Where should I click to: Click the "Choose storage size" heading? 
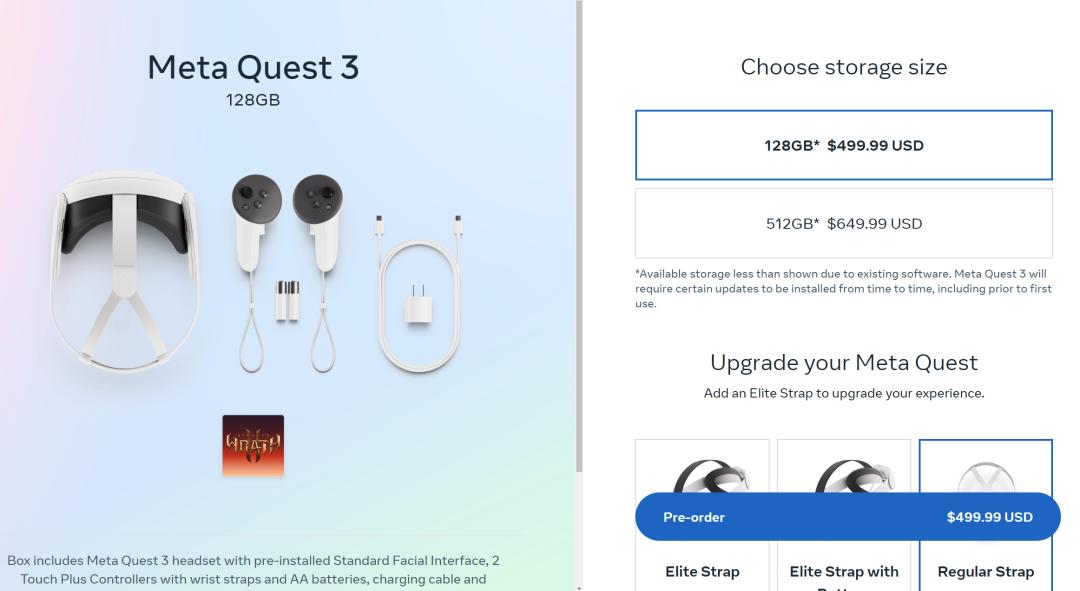click(x=843, y=67)
